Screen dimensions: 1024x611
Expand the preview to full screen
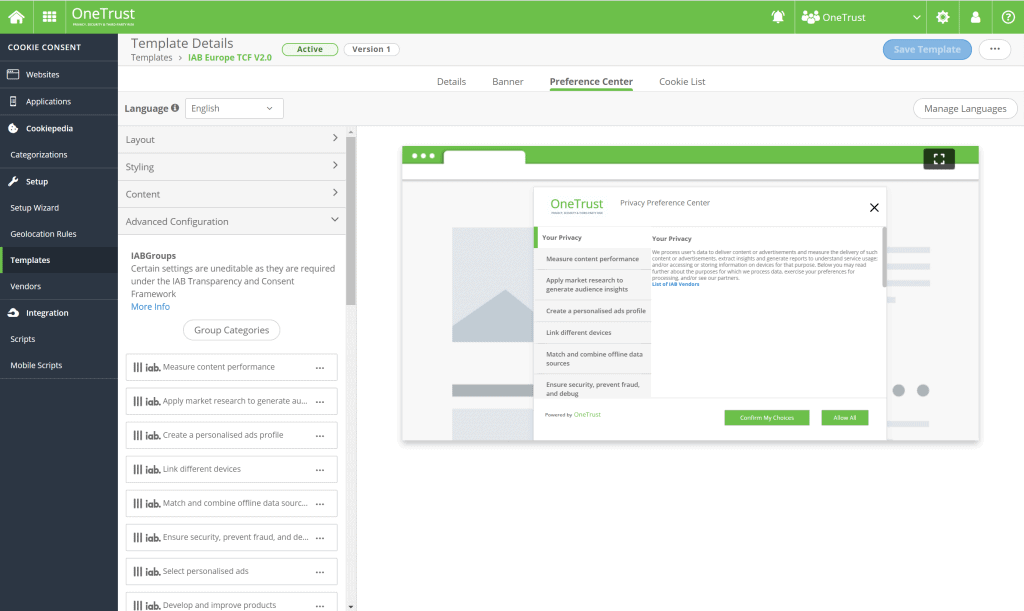pyautogui.click(x=939, y=159)
